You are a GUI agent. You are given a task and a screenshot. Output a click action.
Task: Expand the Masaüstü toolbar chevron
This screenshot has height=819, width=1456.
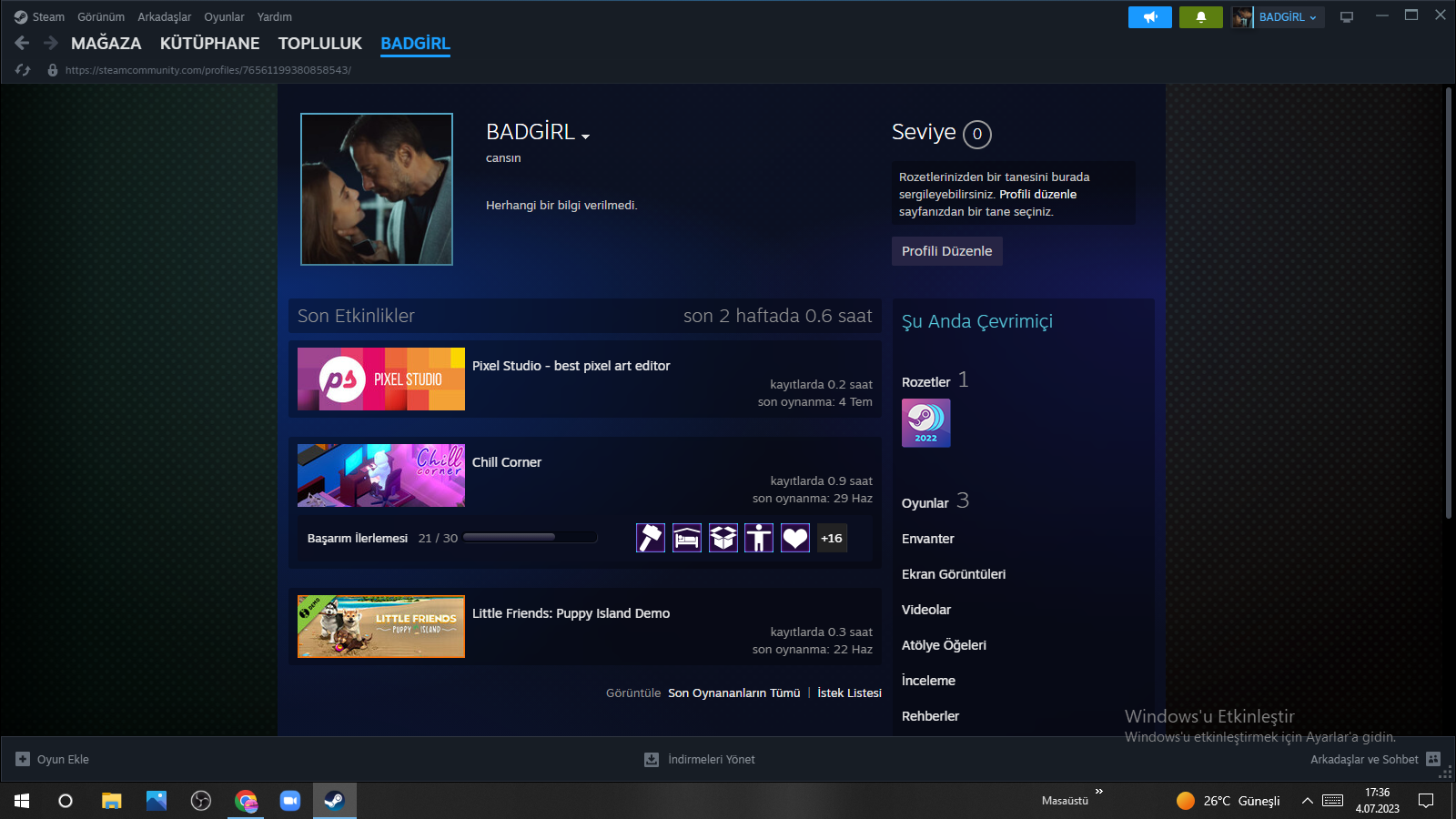pyautogui.click(x=1099, y=792)
